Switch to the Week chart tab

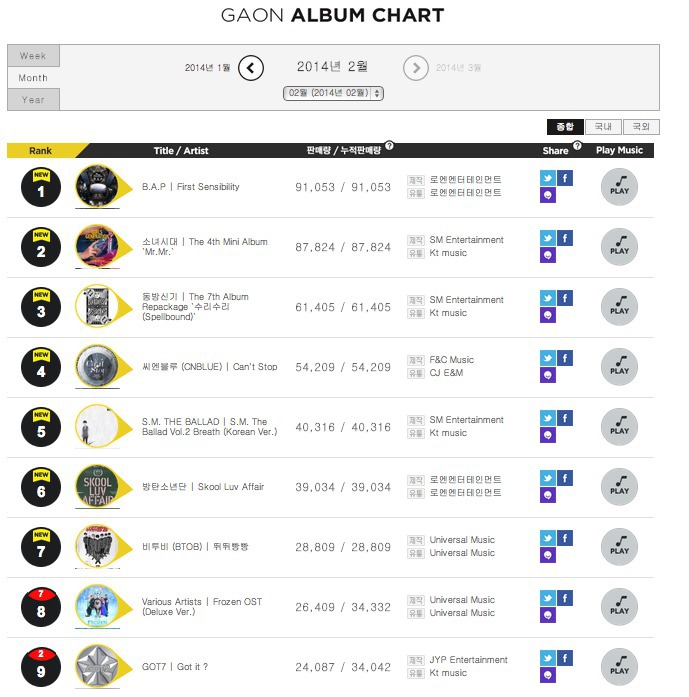tap(33, 56)
